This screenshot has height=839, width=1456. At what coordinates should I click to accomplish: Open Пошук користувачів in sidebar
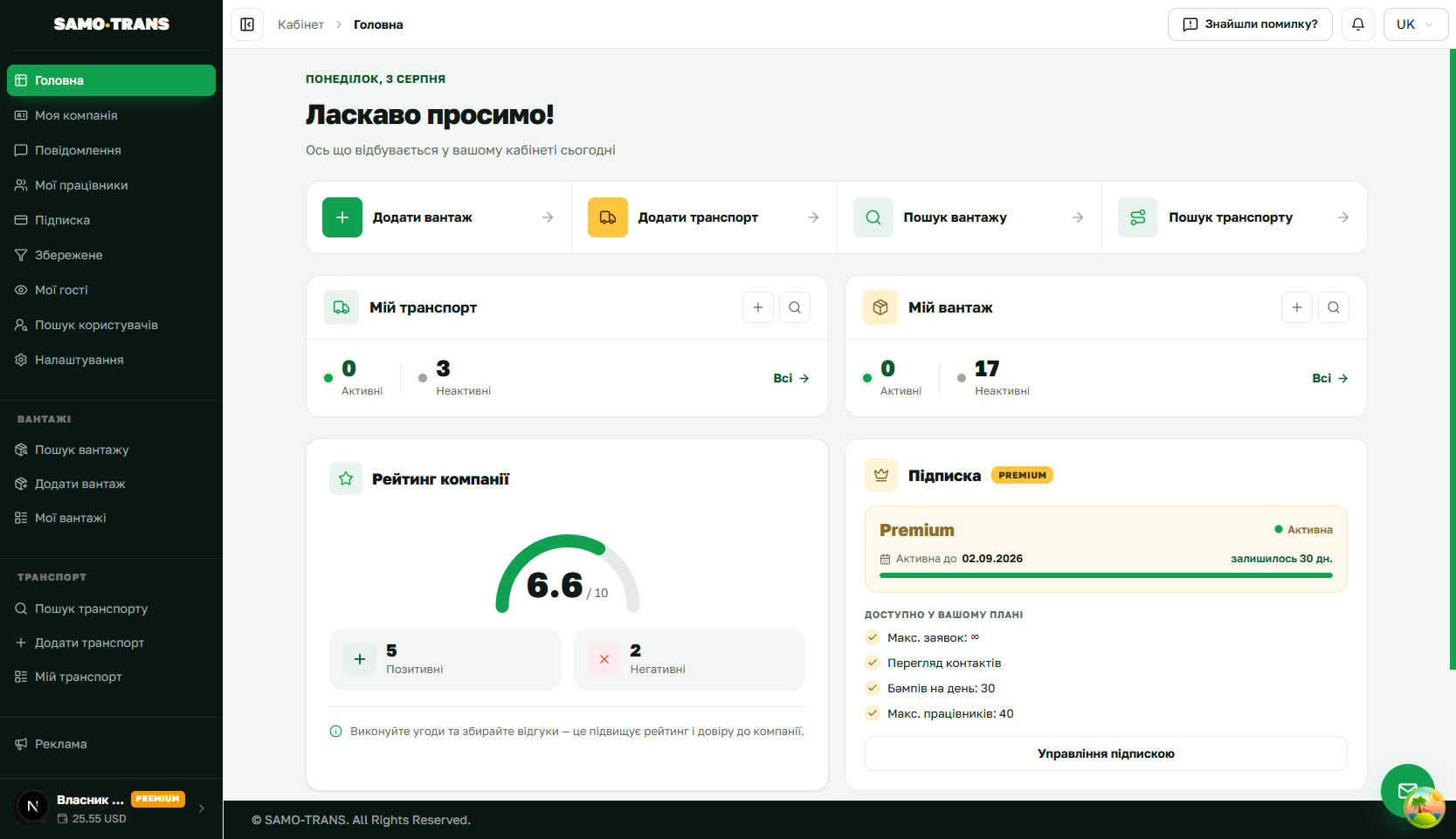111,325
